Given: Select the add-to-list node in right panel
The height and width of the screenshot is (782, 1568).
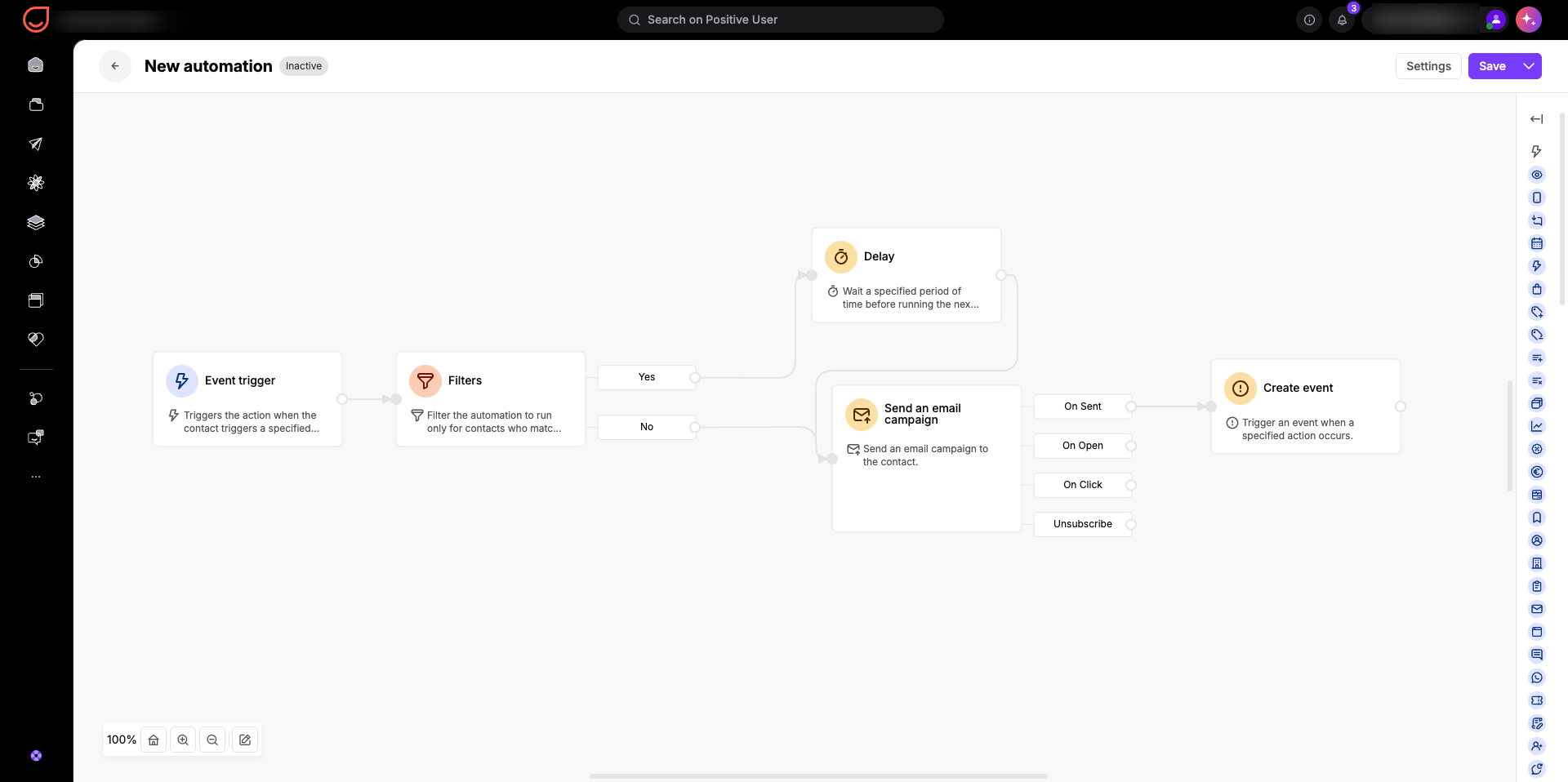Looking at the screenshot, I should click(x=1537, y=358).
